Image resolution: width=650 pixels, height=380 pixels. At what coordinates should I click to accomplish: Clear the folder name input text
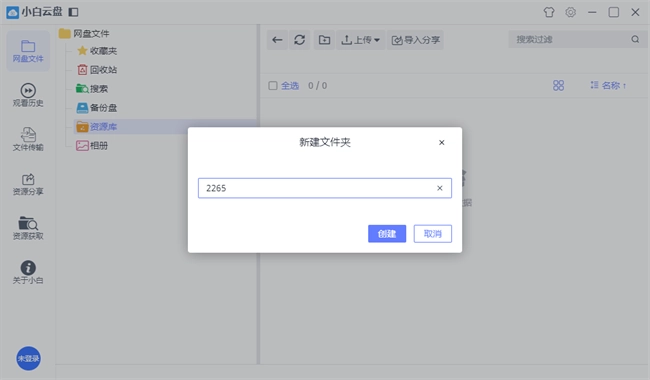pos(440,188)
